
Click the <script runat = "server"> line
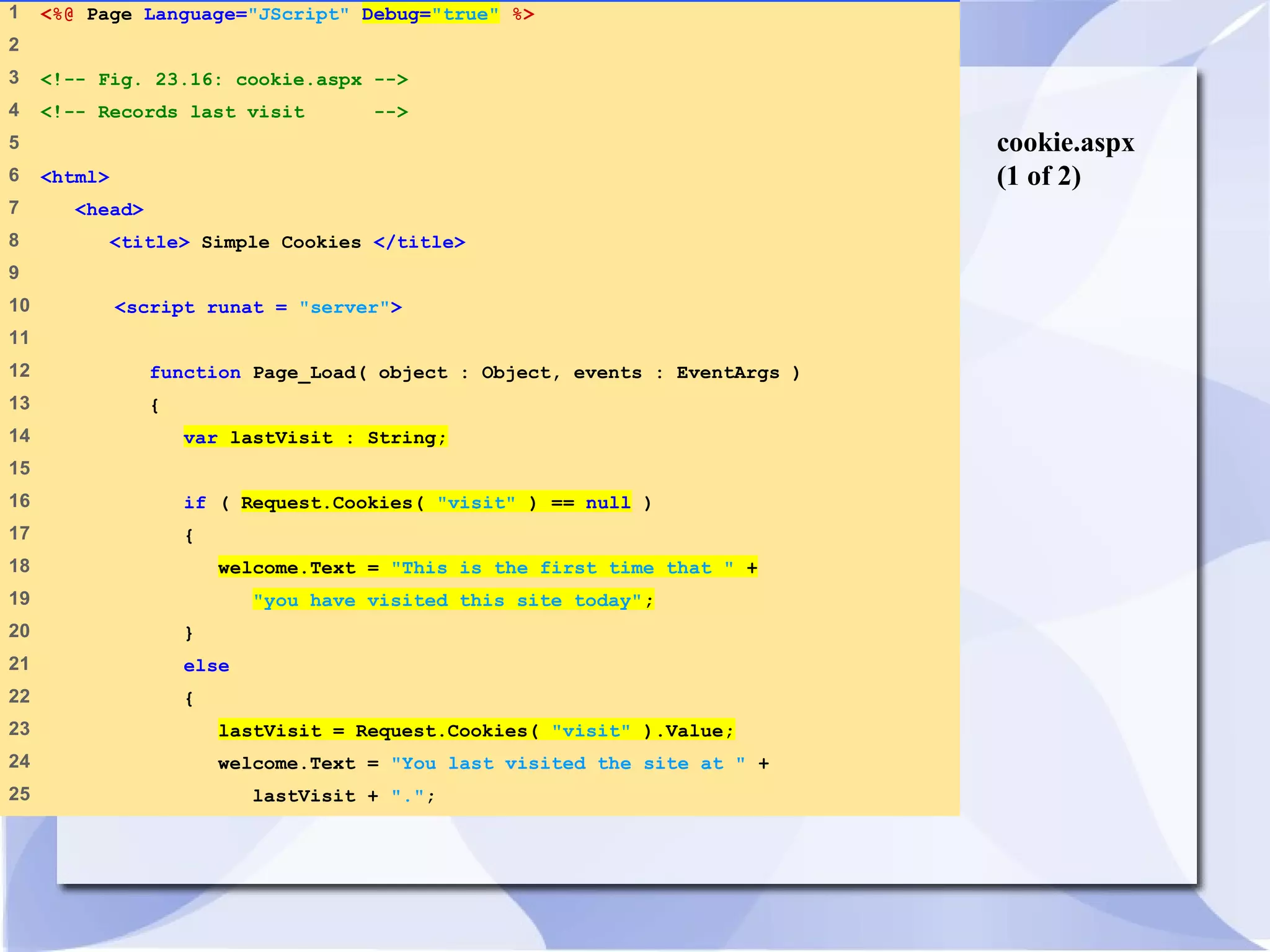258,307
